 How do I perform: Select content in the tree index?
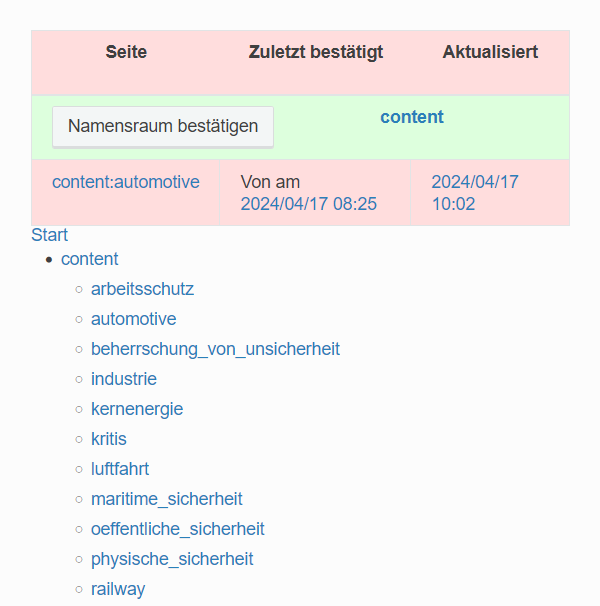90,259
